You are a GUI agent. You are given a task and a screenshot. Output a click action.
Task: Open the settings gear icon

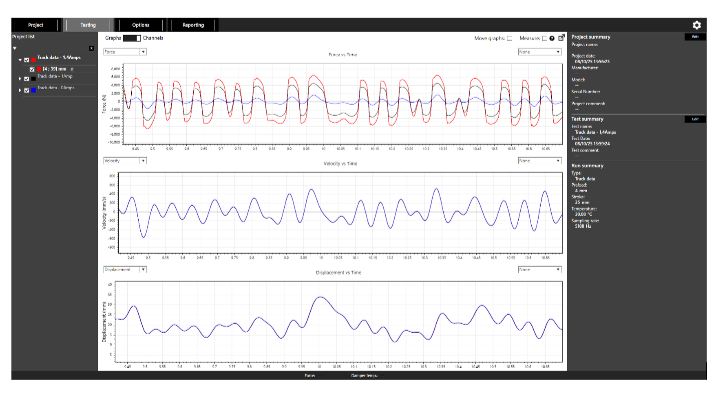pyautogui.click(x=696, y=25)
